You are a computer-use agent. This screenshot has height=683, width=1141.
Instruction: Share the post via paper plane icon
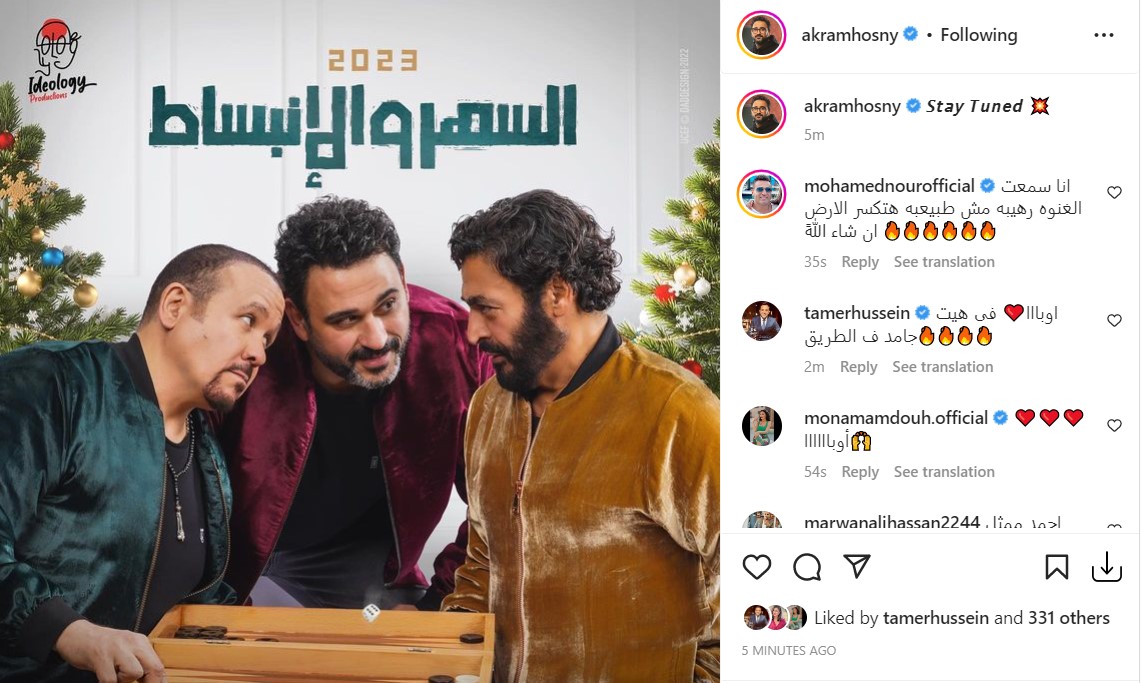857,566
